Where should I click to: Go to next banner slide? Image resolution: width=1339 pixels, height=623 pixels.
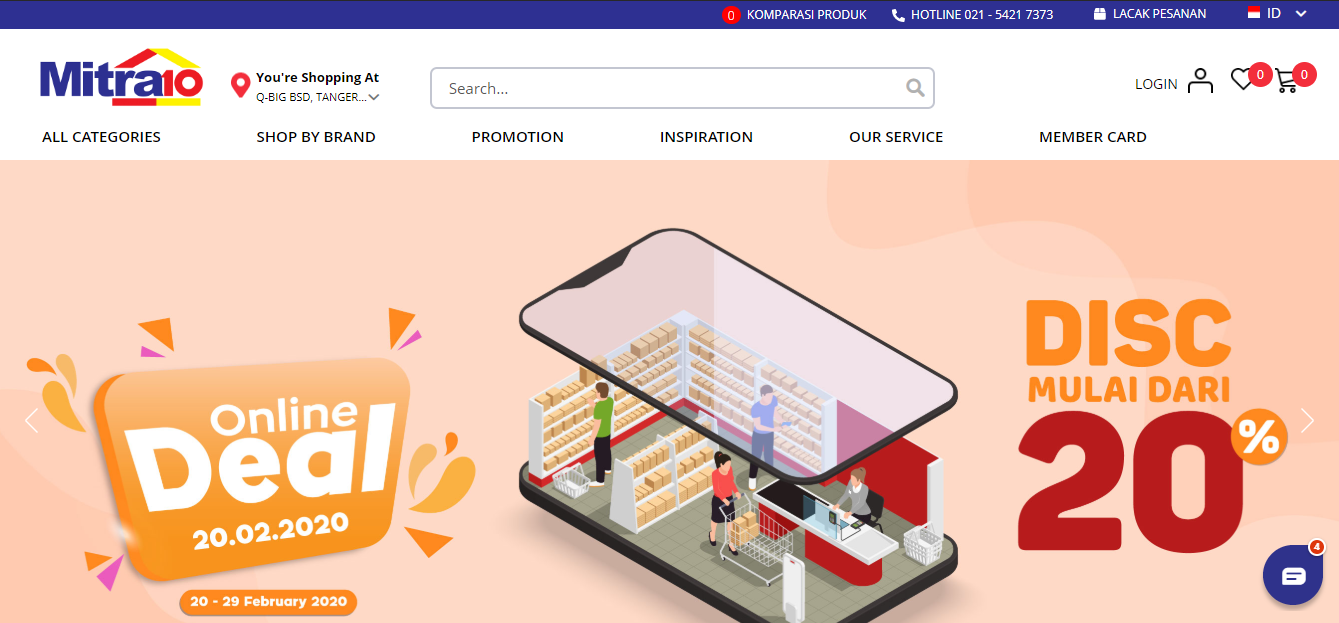coord(1307,421)
